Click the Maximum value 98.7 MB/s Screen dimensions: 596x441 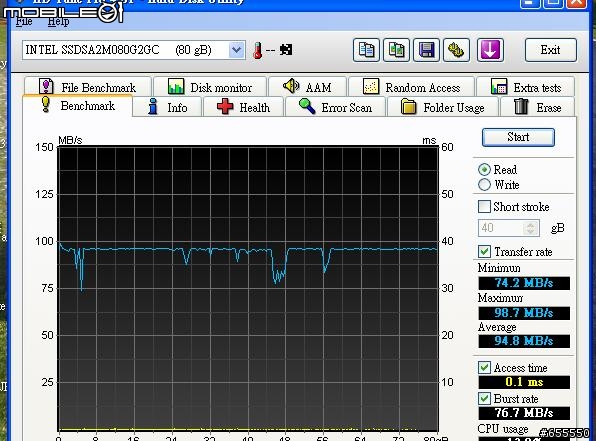pyautogui.click(x=524, y=313)
